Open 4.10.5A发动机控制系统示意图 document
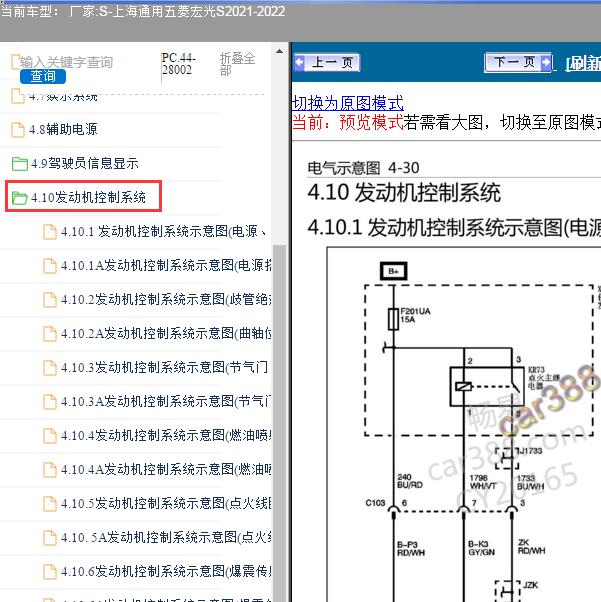 166,537
